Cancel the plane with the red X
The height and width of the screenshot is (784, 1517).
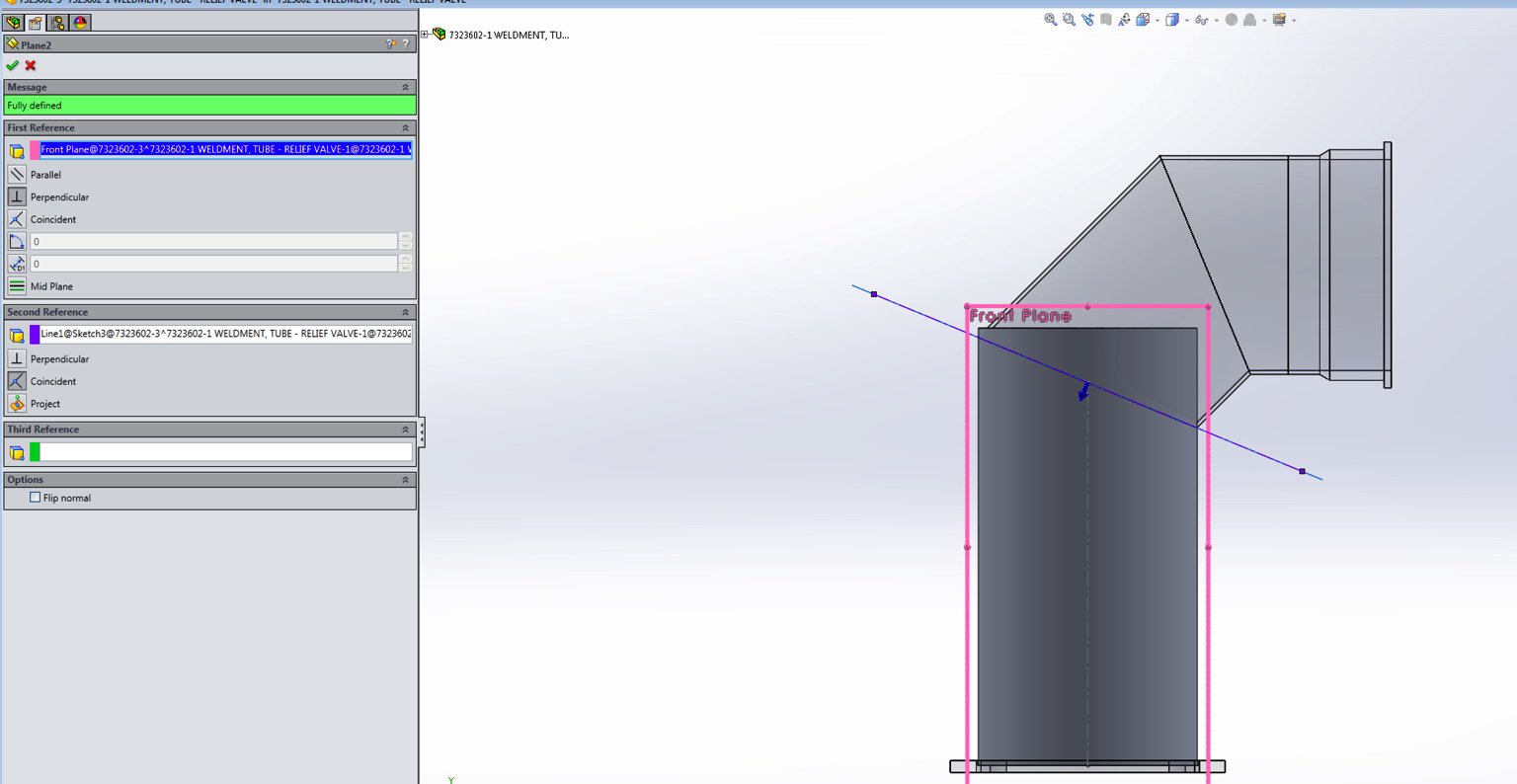(x=31, y=65)
